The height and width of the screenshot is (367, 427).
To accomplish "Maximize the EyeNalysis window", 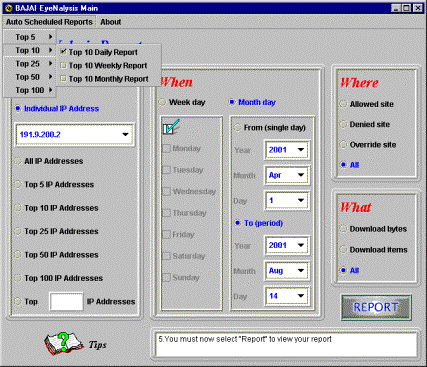I will point(406,8).
